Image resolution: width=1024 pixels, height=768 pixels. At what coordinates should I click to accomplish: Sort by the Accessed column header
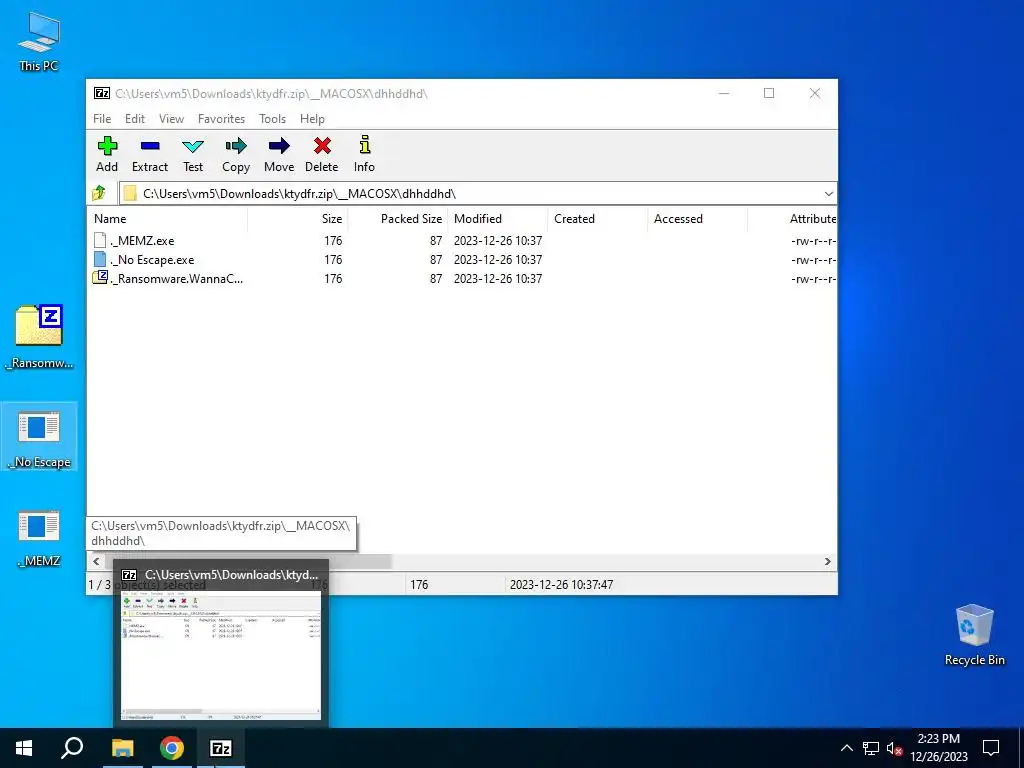[x=697, y=219]
